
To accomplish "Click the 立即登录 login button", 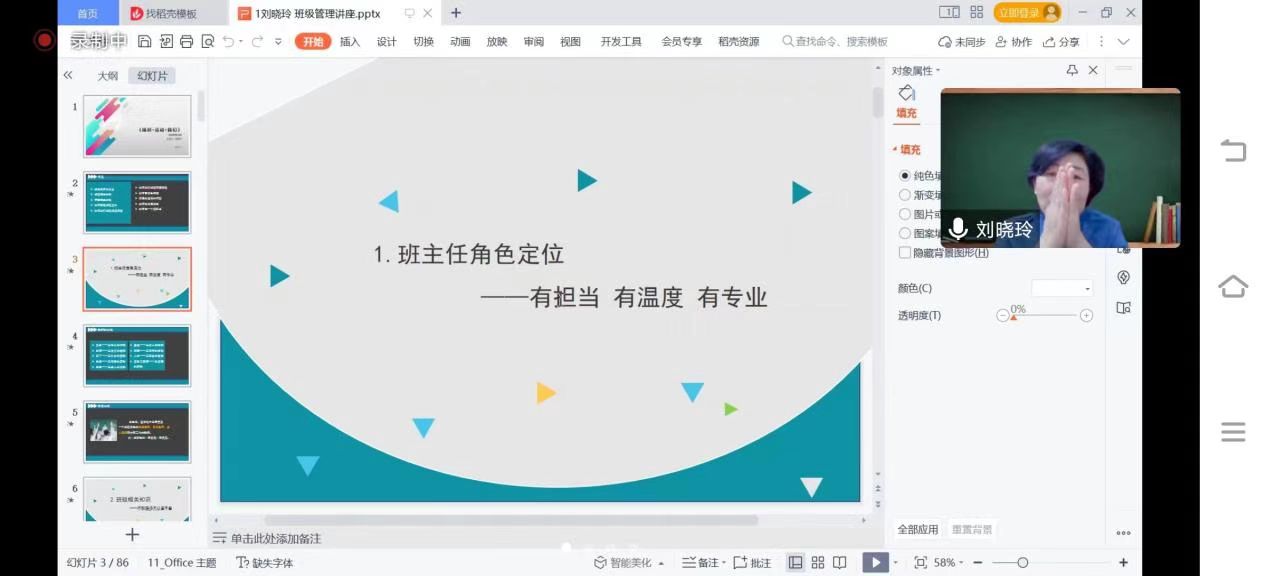I will (x=1026, y=13).
